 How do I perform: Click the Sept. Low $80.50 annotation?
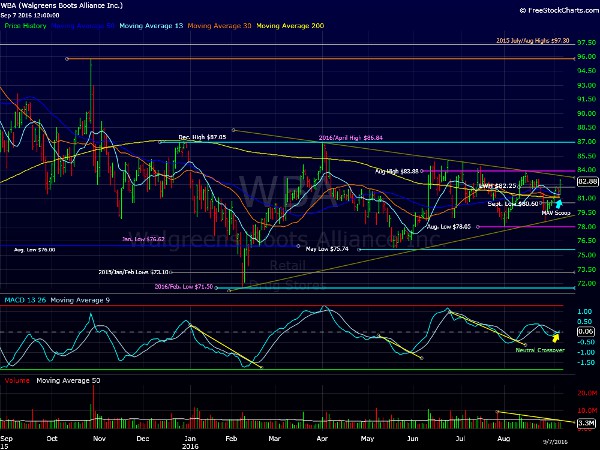tap(513, 204)
